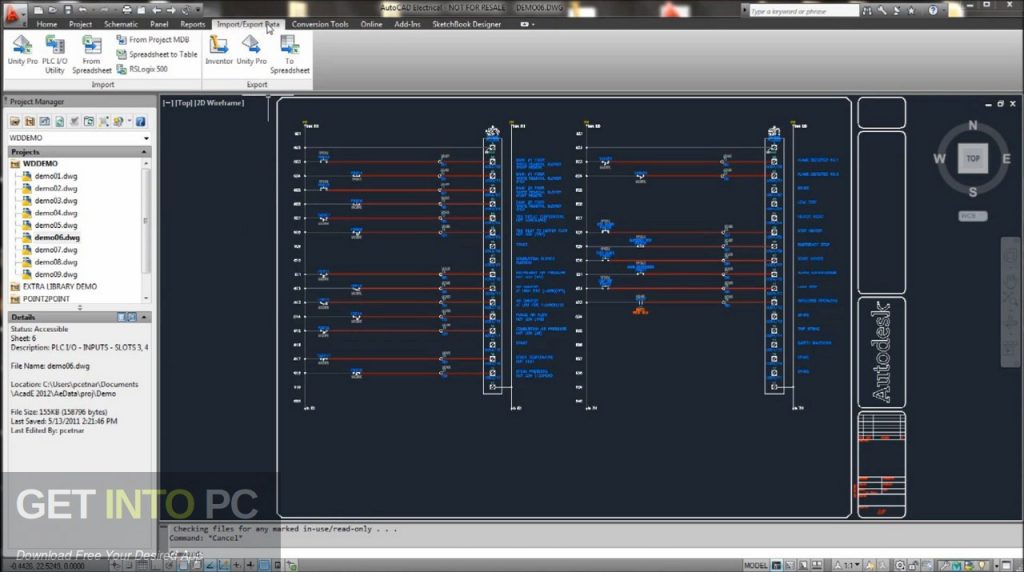Select the Conversion Tools tab
Viewport: 1024px width, 572px height.
pos(320,24)
